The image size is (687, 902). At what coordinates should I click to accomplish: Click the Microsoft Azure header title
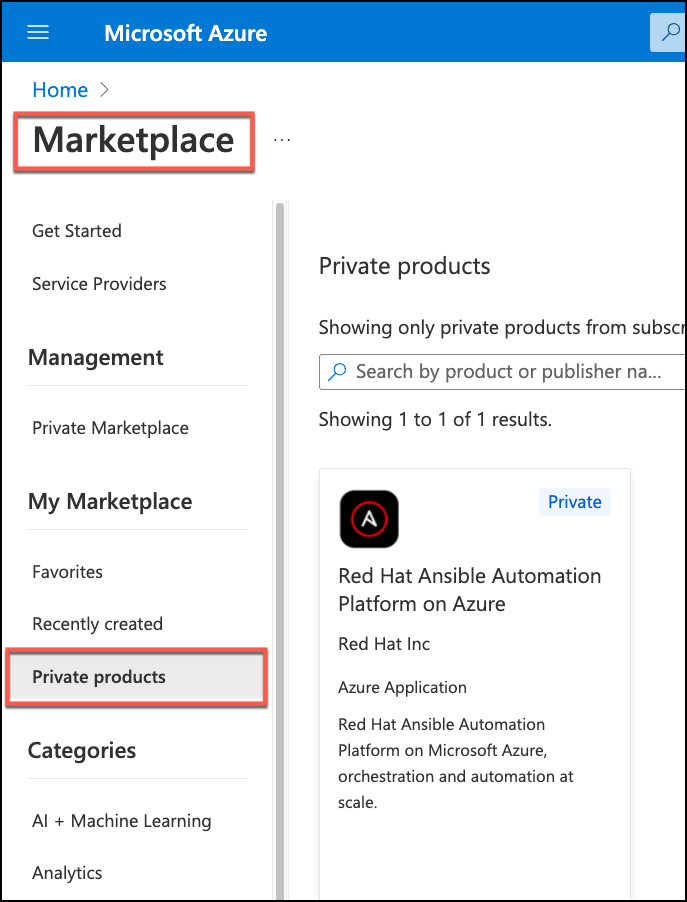point(185,32)
